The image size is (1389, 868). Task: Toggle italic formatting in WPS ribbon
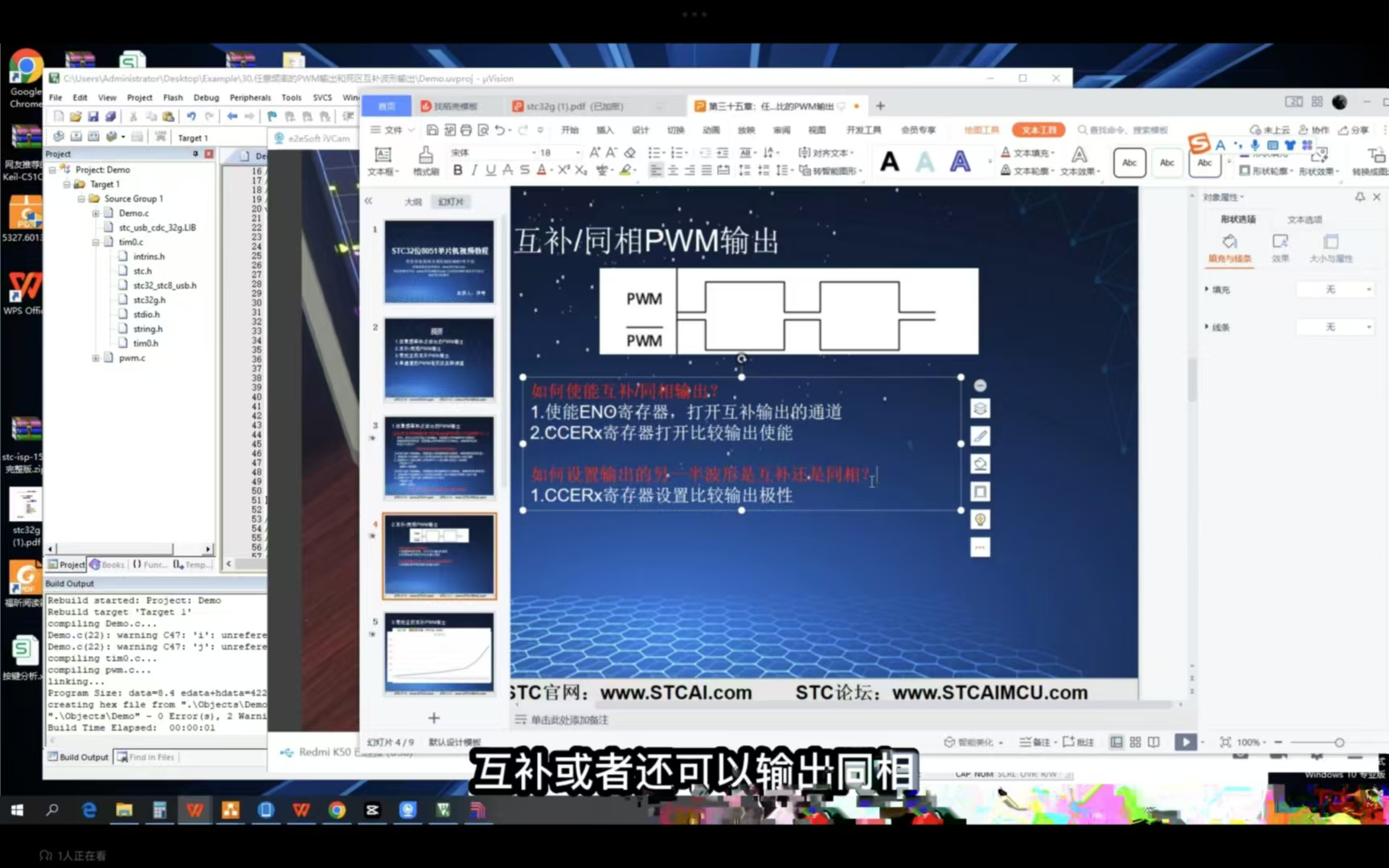click(474, 170)
